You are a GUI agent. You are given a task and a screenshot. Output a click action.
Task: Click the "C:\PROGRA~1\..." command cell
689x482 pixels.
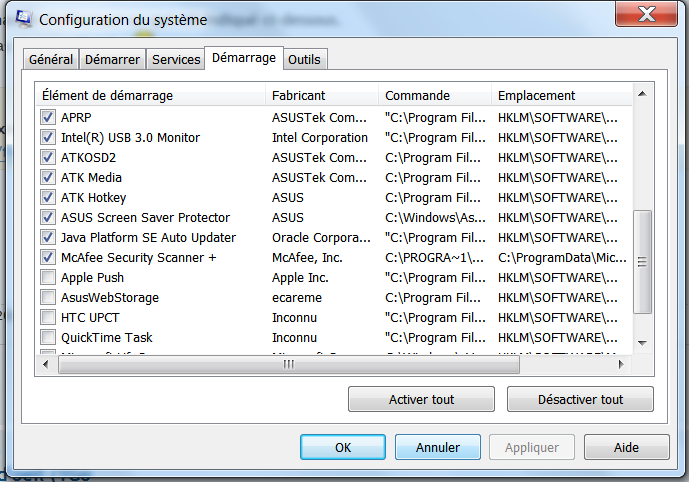(434, 257)
